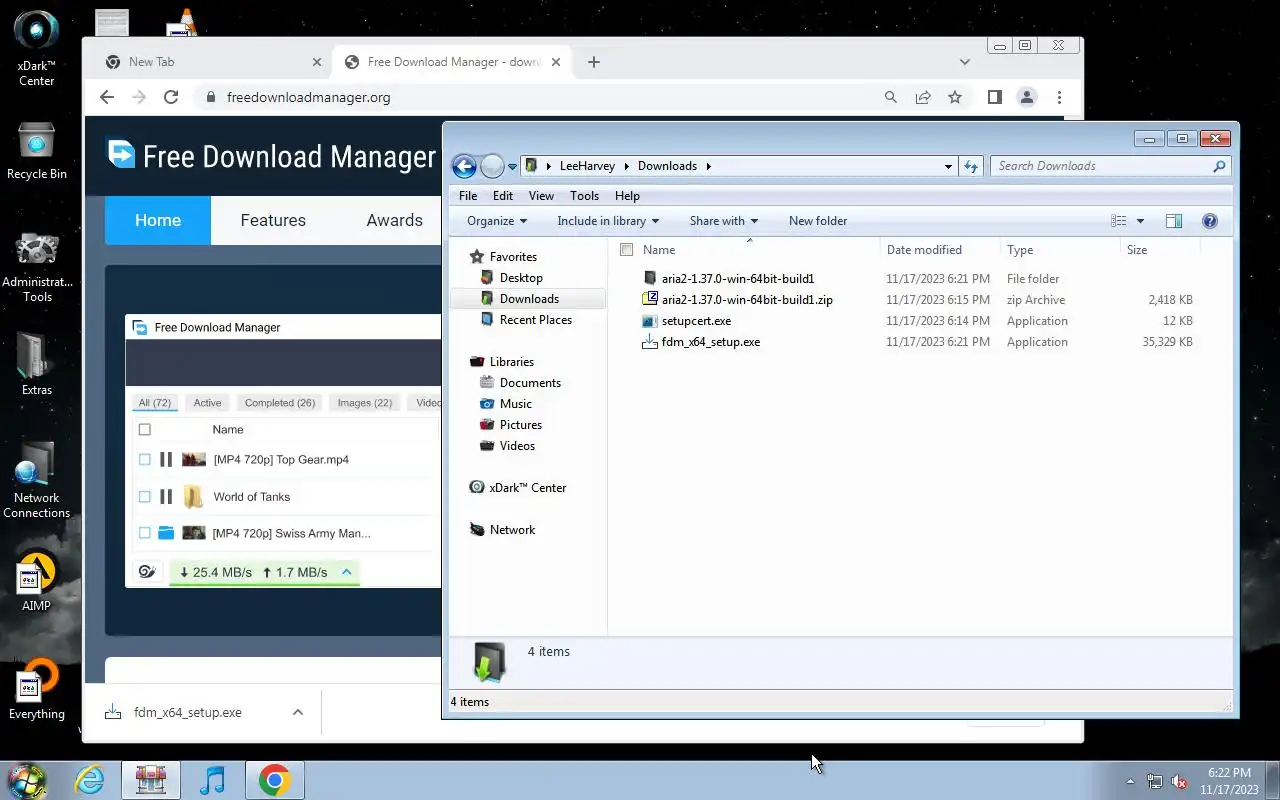1280x800 pixels.
Task: Click the taskbar clock 6:22 PM
Action: point(1229,773)
